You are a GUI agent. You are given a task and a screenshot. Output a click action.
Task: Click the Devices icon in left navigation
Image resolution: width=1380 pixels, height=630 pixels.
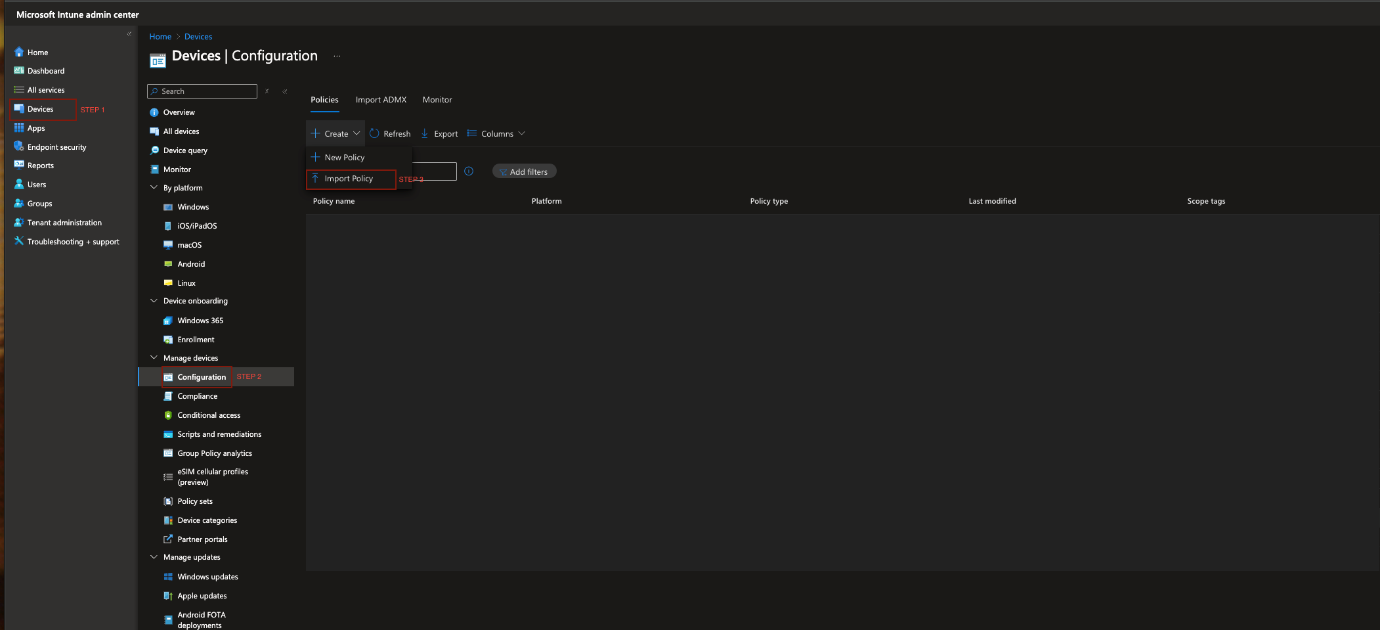[x=19, y=109]
